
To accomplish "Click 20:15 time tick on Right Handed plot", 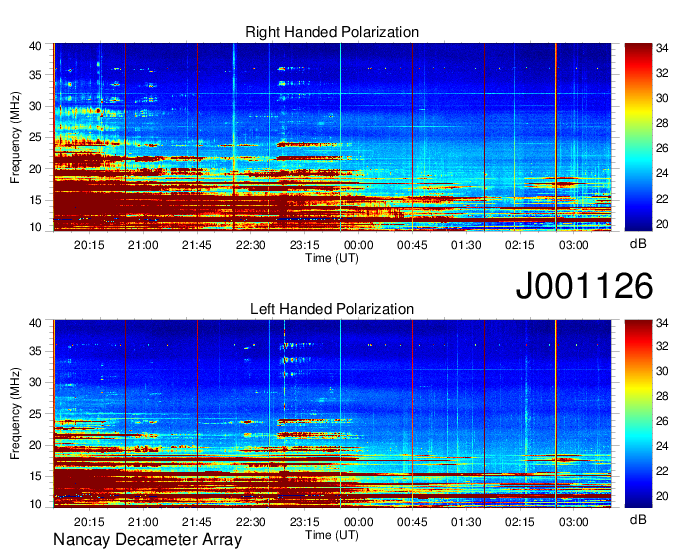I will [x=89, y=245].
